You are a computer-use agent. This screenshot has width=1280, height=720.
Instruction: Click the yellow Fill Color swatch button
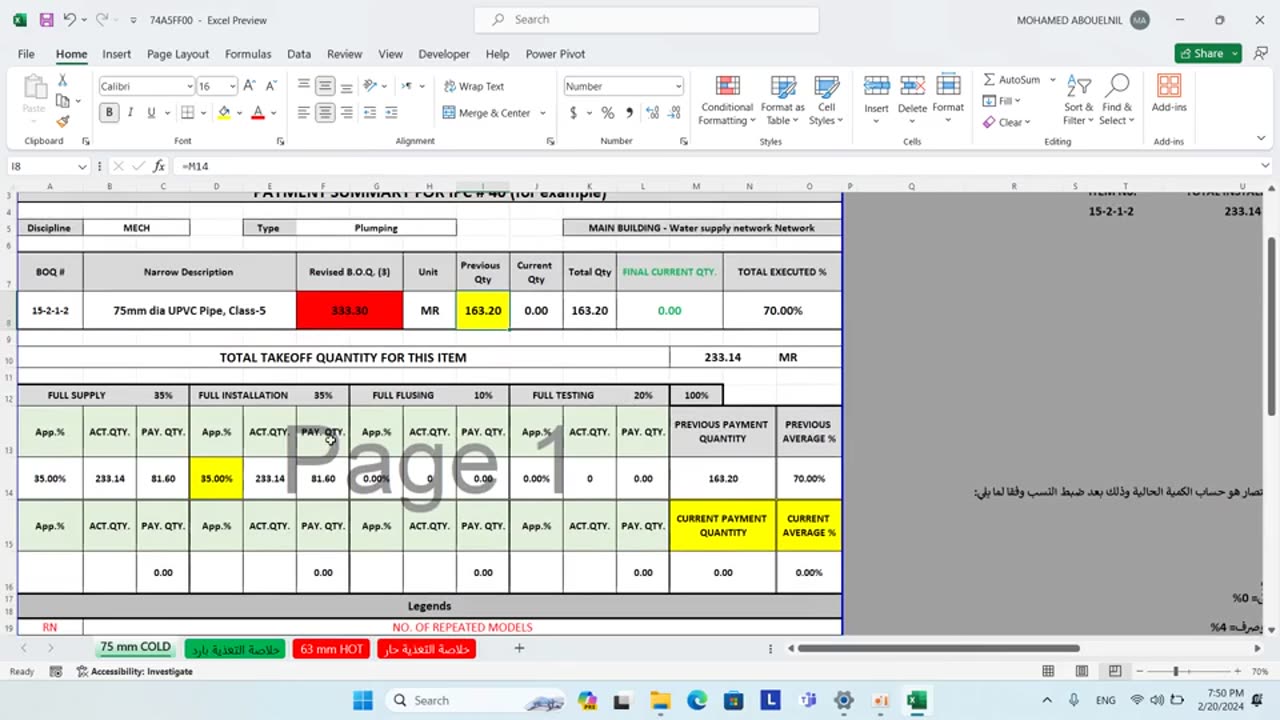[x=224, y=113]
